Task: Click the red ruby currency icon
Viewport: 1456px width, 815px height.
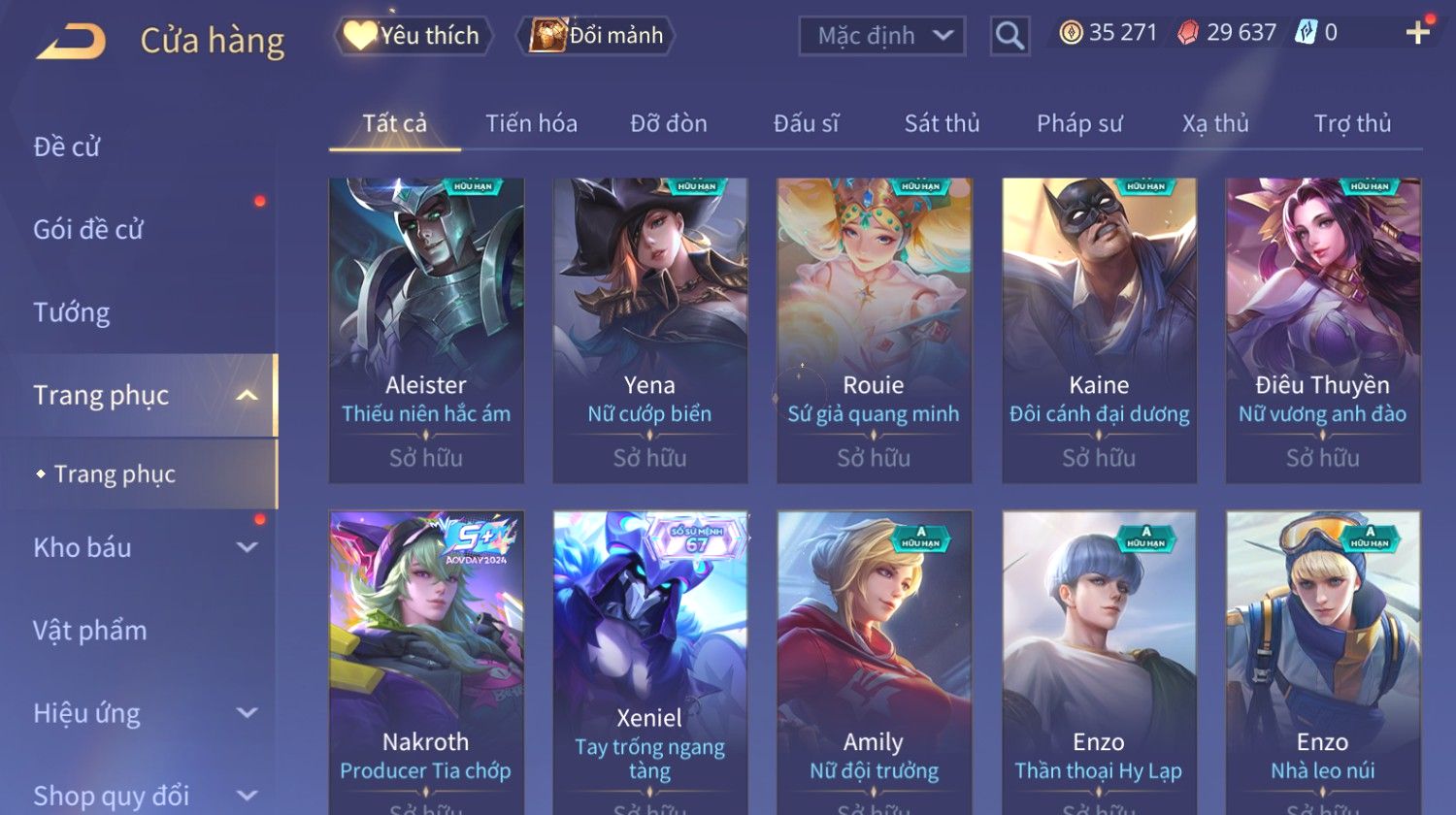Action: pyautogui.click(x=1188, y=33)
